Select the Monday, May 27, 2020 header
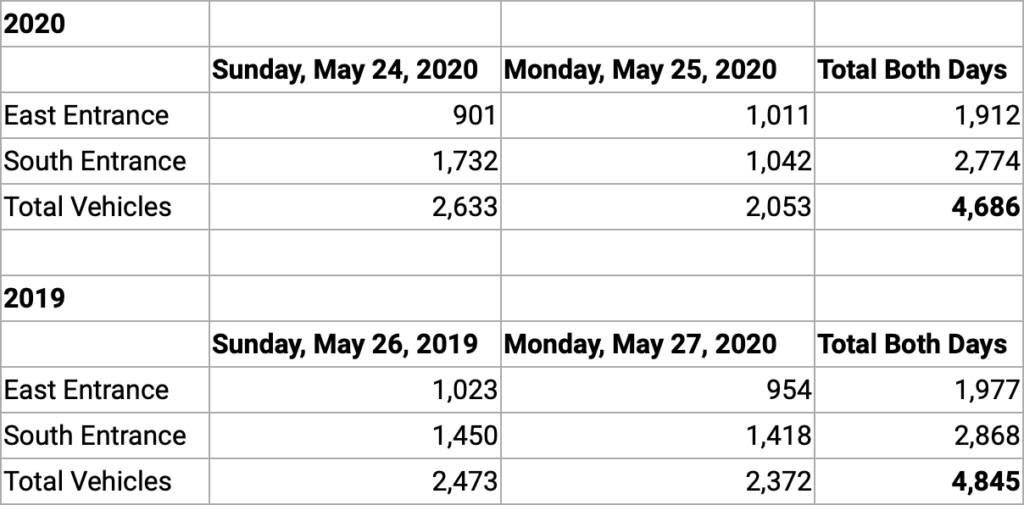 (641, 344)
